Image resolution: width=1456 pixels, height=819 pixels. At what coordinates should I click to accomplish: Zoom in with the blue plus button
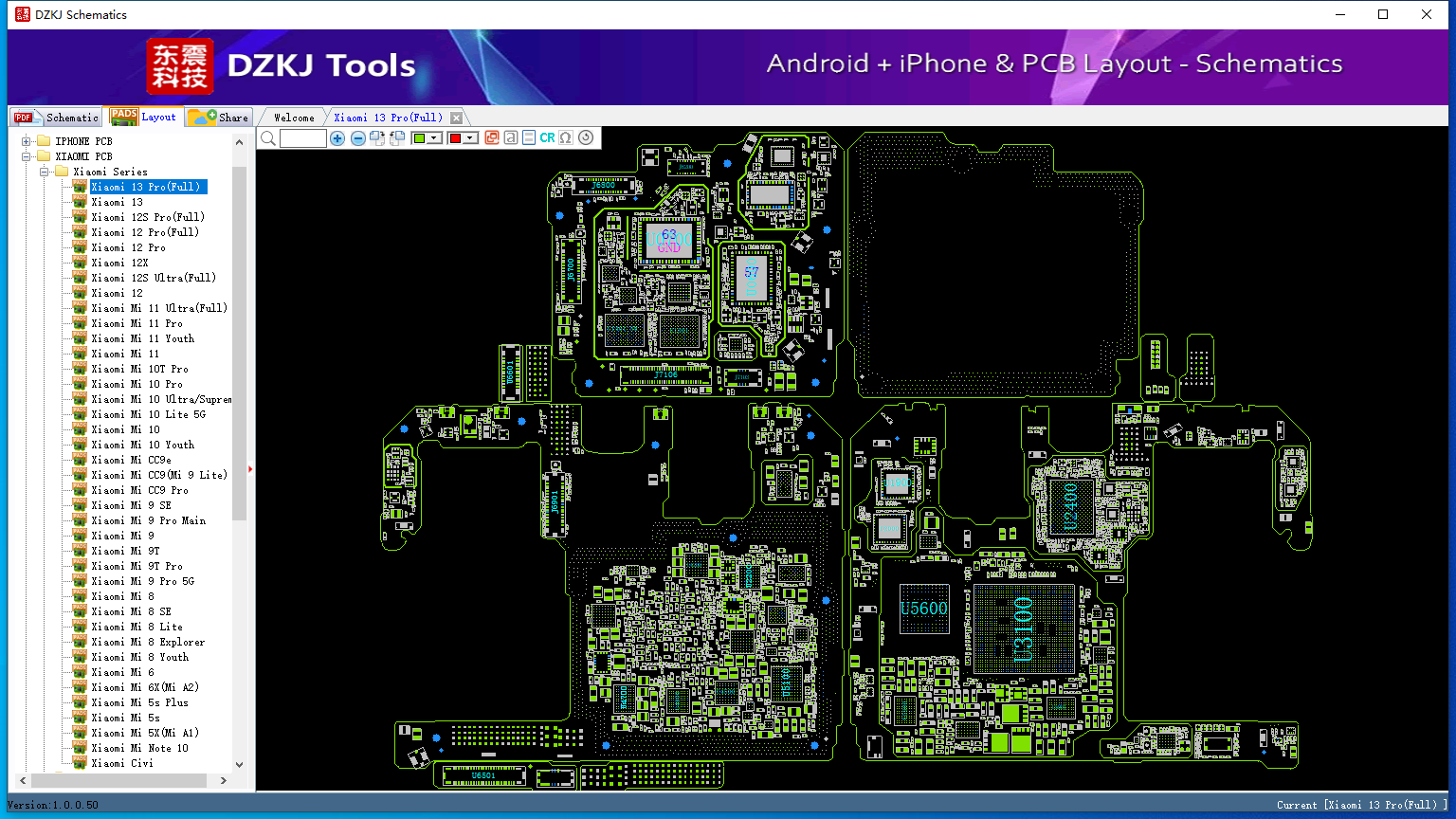pos(337,138)
